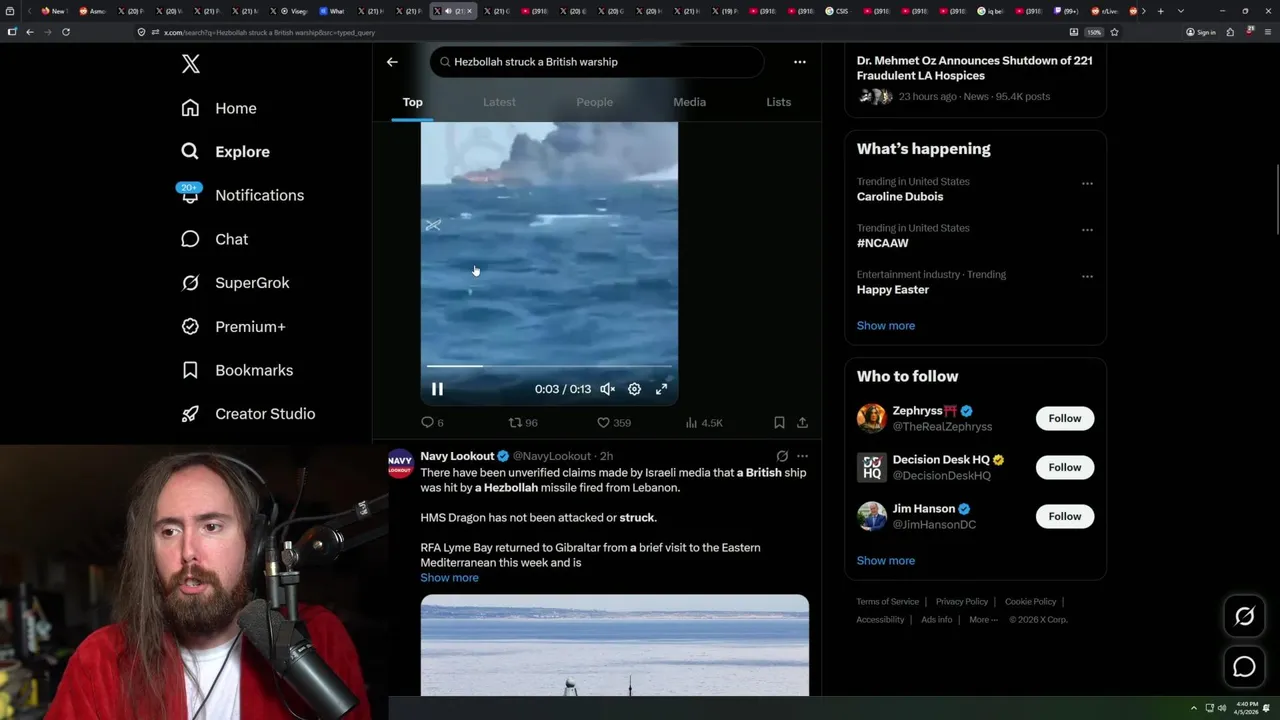Click the back arrow beside the search box

pyautogui.click(x=392, y=62)
